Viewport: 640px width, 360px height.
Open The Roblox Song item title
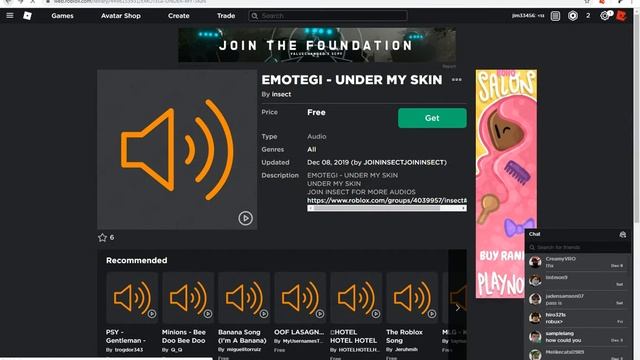coord(404,336)
